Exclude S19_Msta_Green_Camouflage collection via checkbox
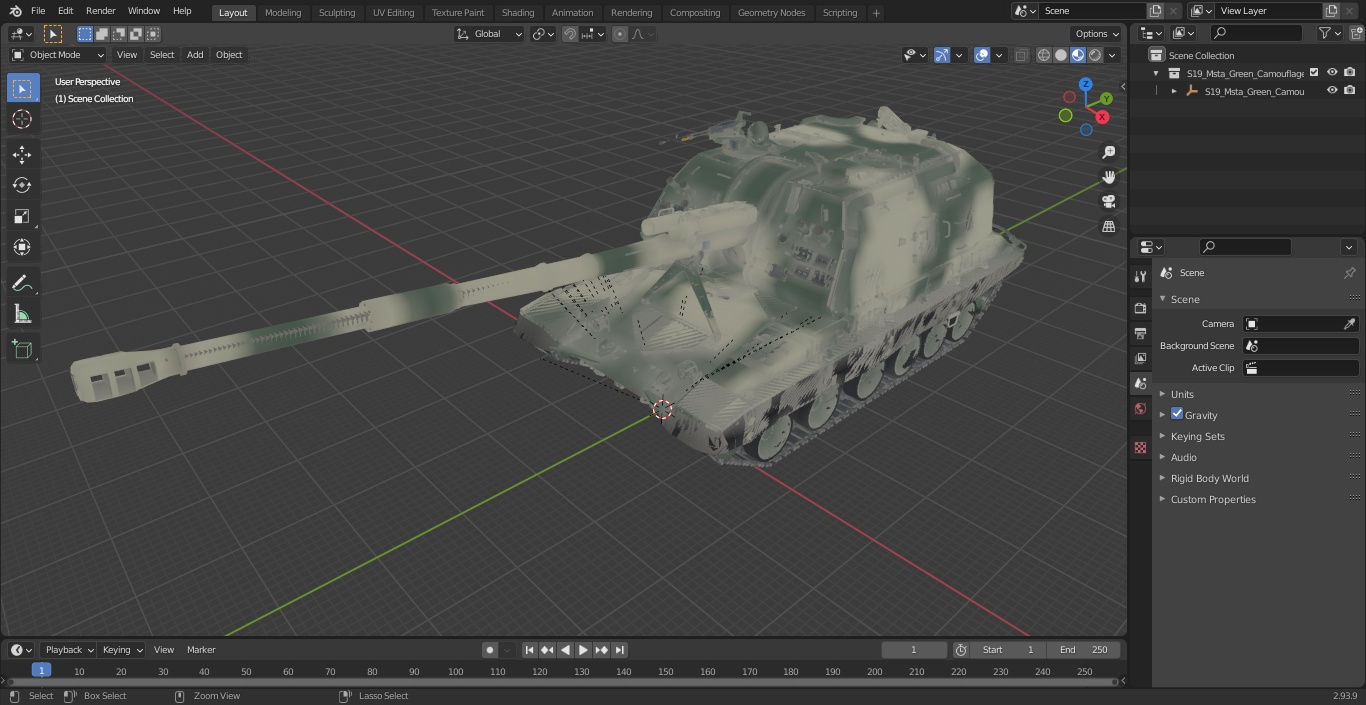 1314,72
